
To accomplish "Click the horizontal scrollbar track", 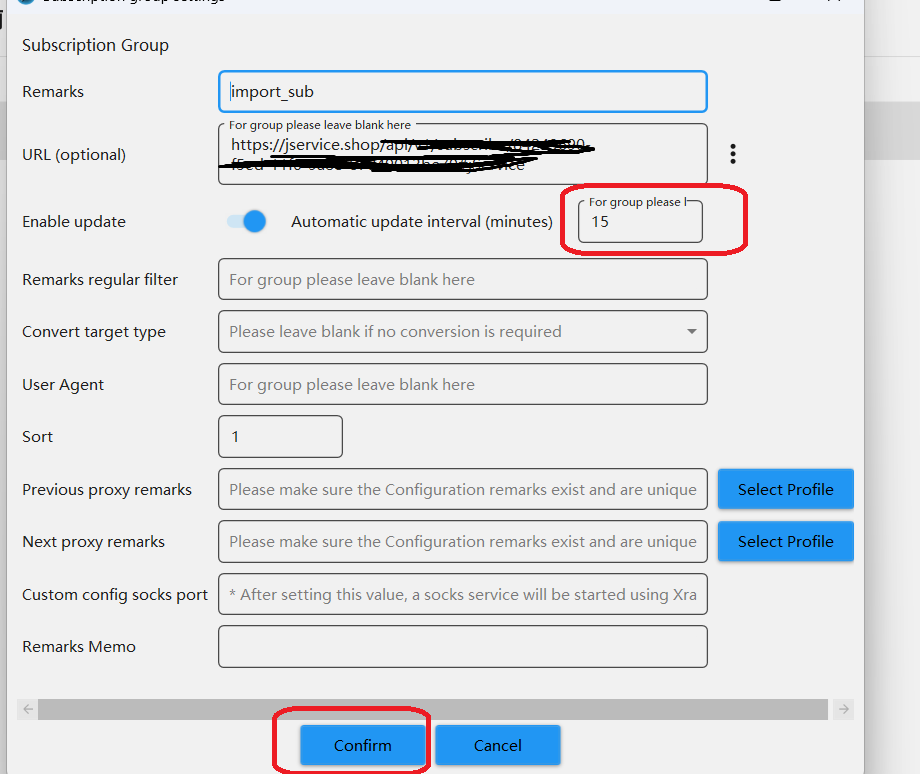I will click(x=432, y=709).
